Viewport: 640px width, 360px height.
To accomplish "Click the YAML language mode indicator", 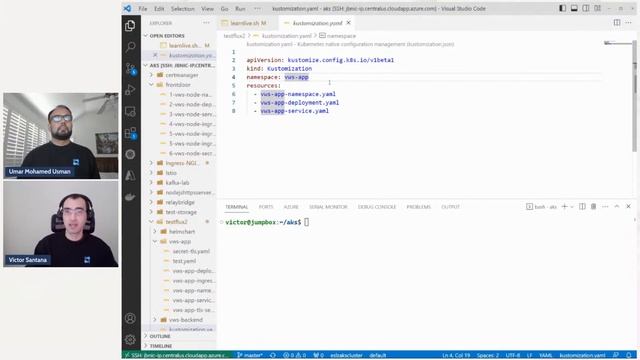I will coord(545,355).
